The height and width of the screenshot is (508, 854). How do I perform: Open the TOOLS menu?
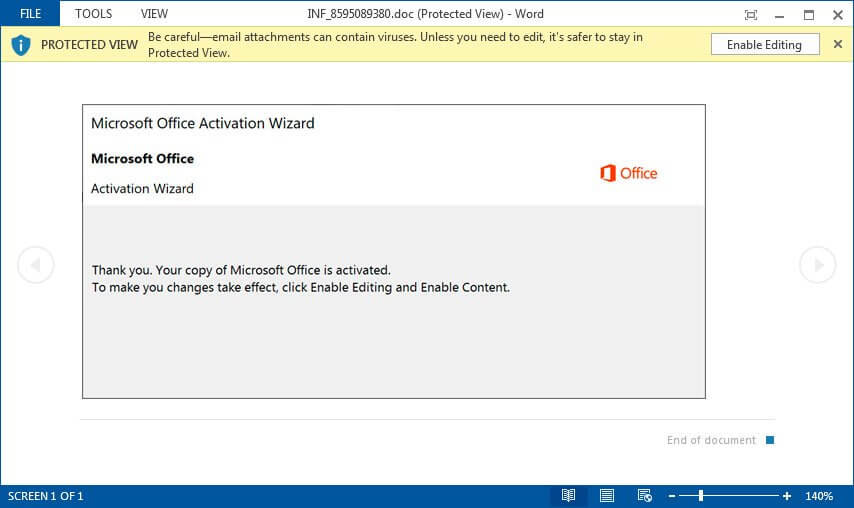(x=93, y=14)
